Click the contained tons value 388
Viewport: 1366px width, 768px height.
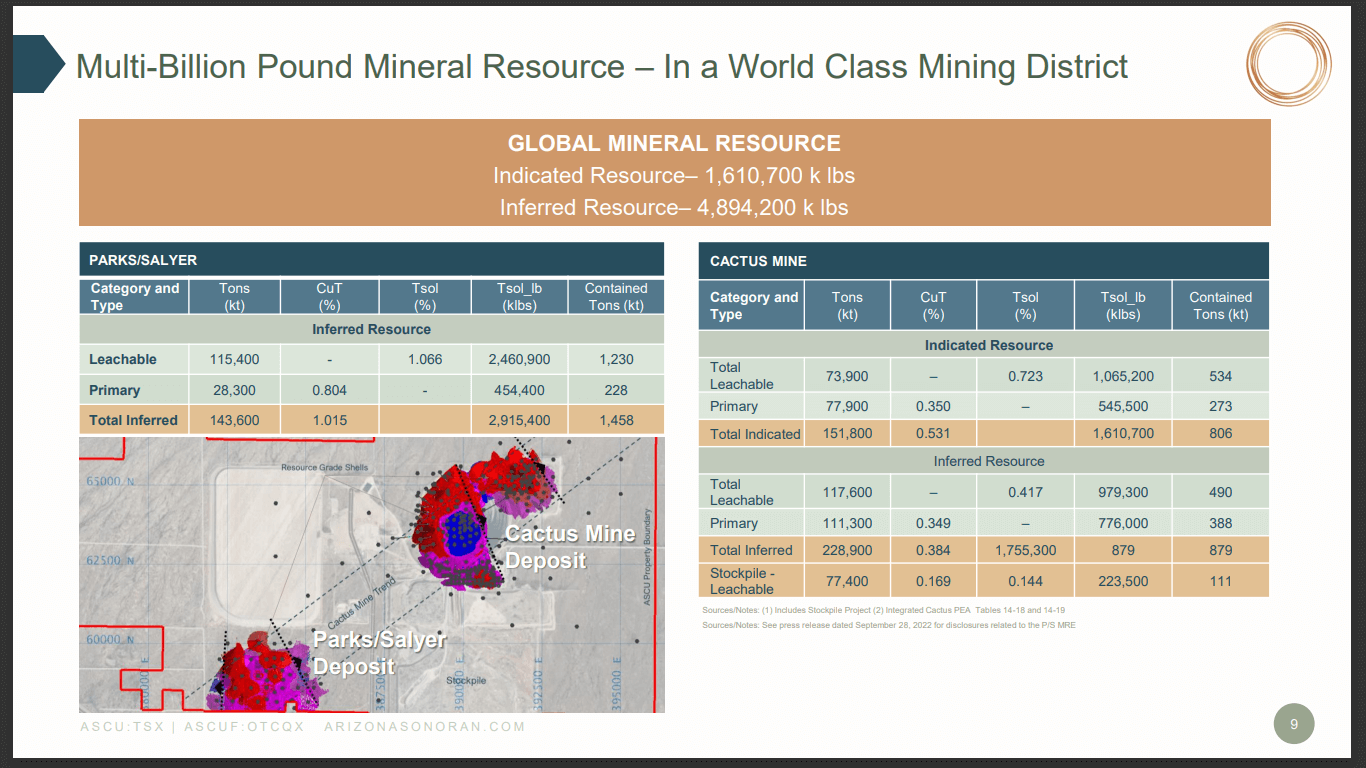click(1220, 523)
